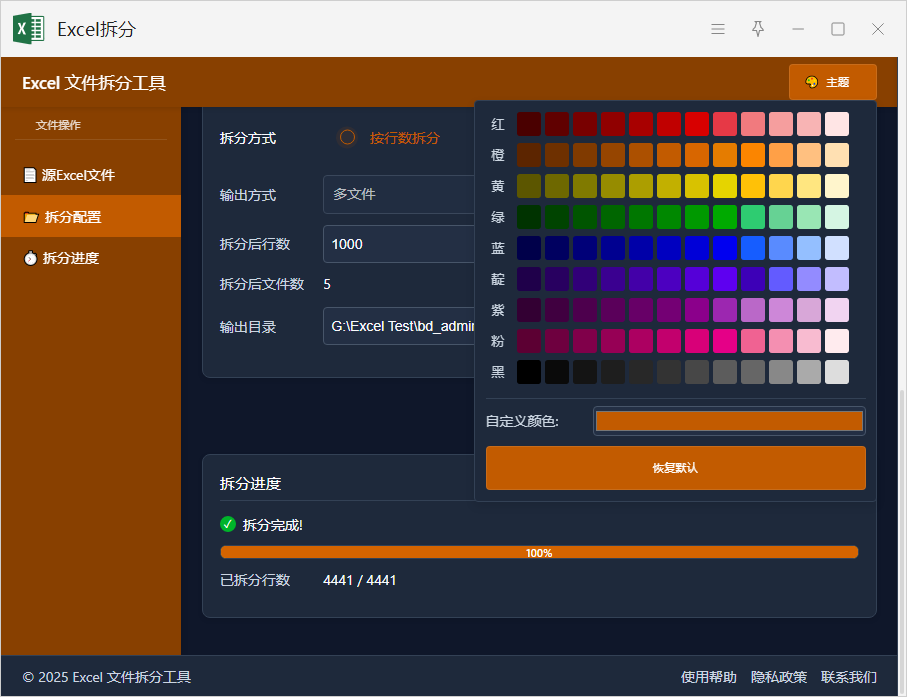Pick the darkest purple swatch in 紫 row

tap(529, 310)
